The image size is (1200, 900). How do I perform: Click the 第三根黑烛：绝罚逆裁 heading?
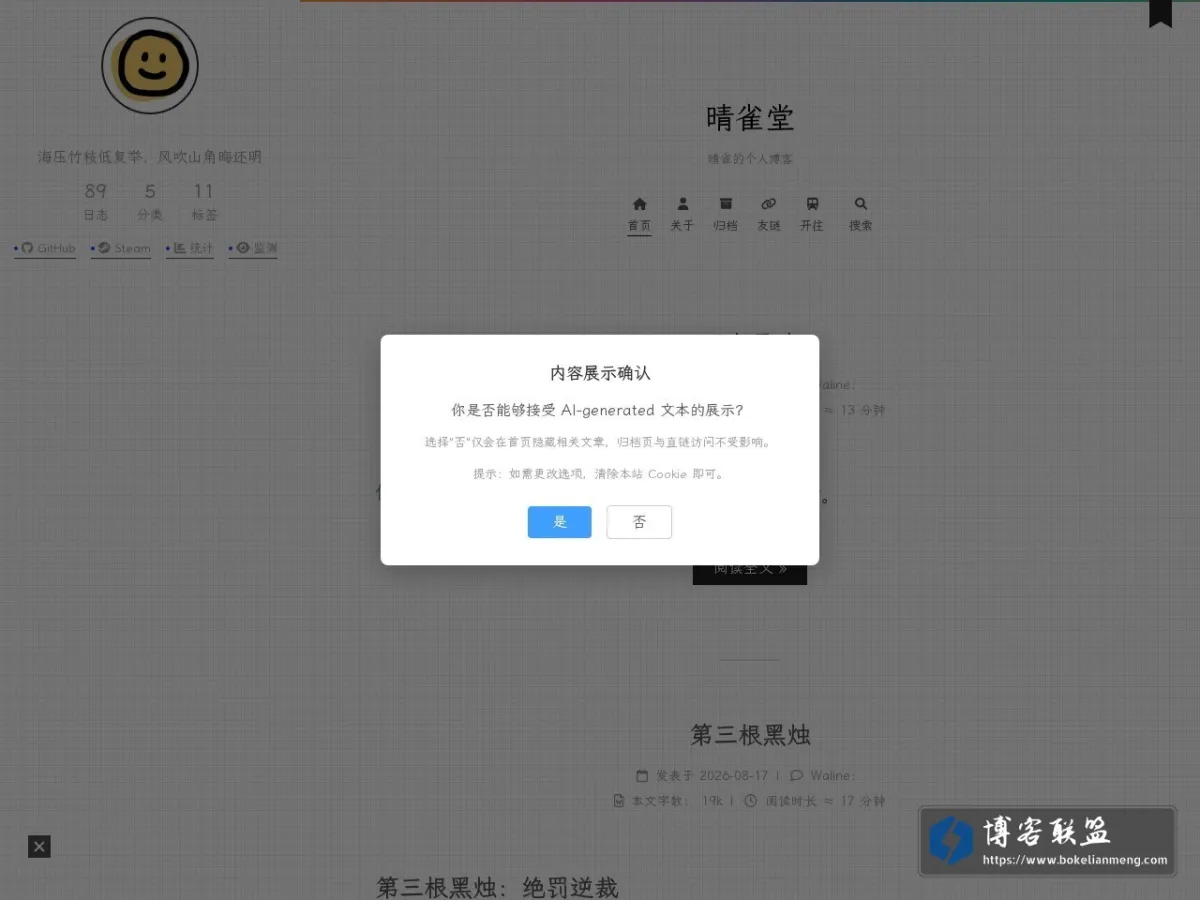coord(497,887)
